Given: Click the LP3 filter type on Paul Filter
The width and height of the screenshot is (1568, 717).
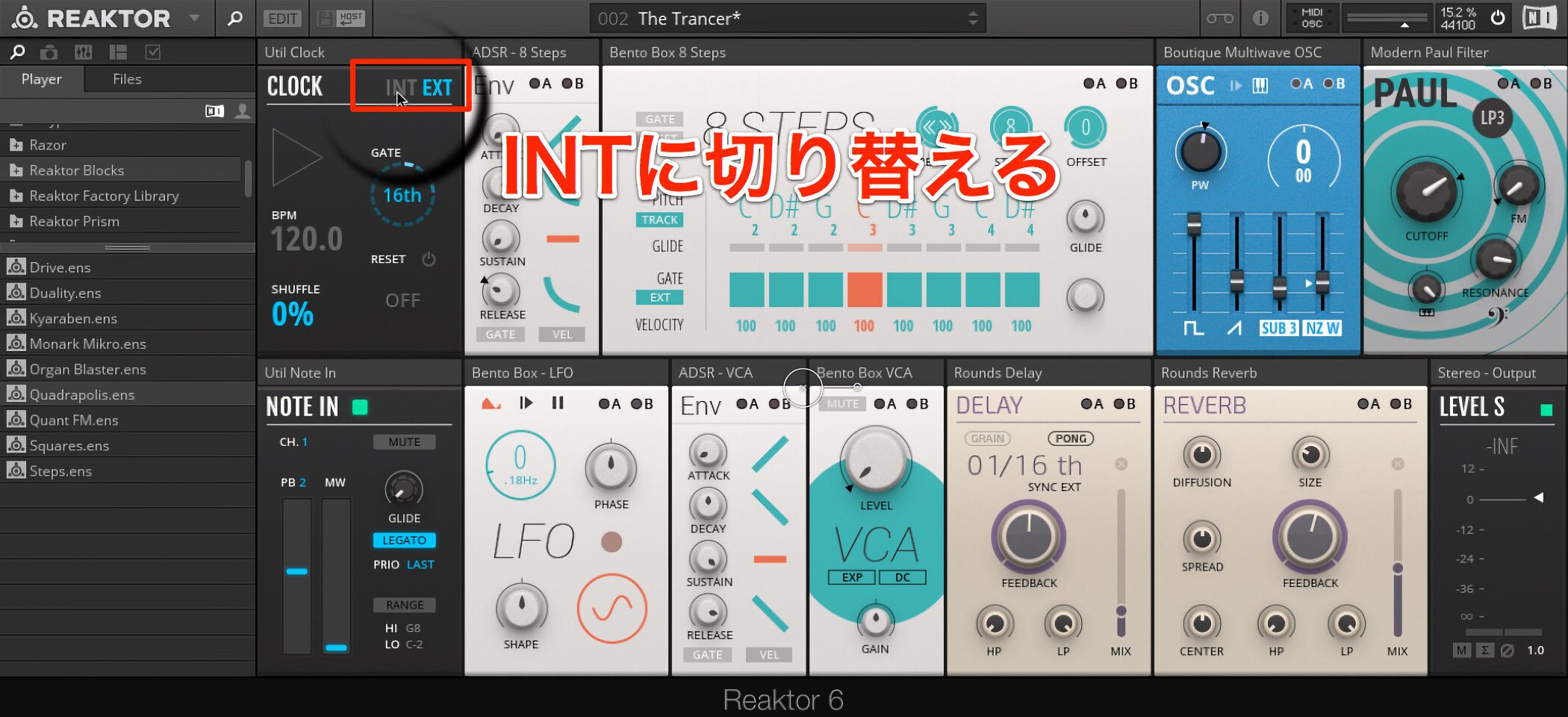Looking at the screenshot, I should pyautogui.click(x=1492, y=117).
